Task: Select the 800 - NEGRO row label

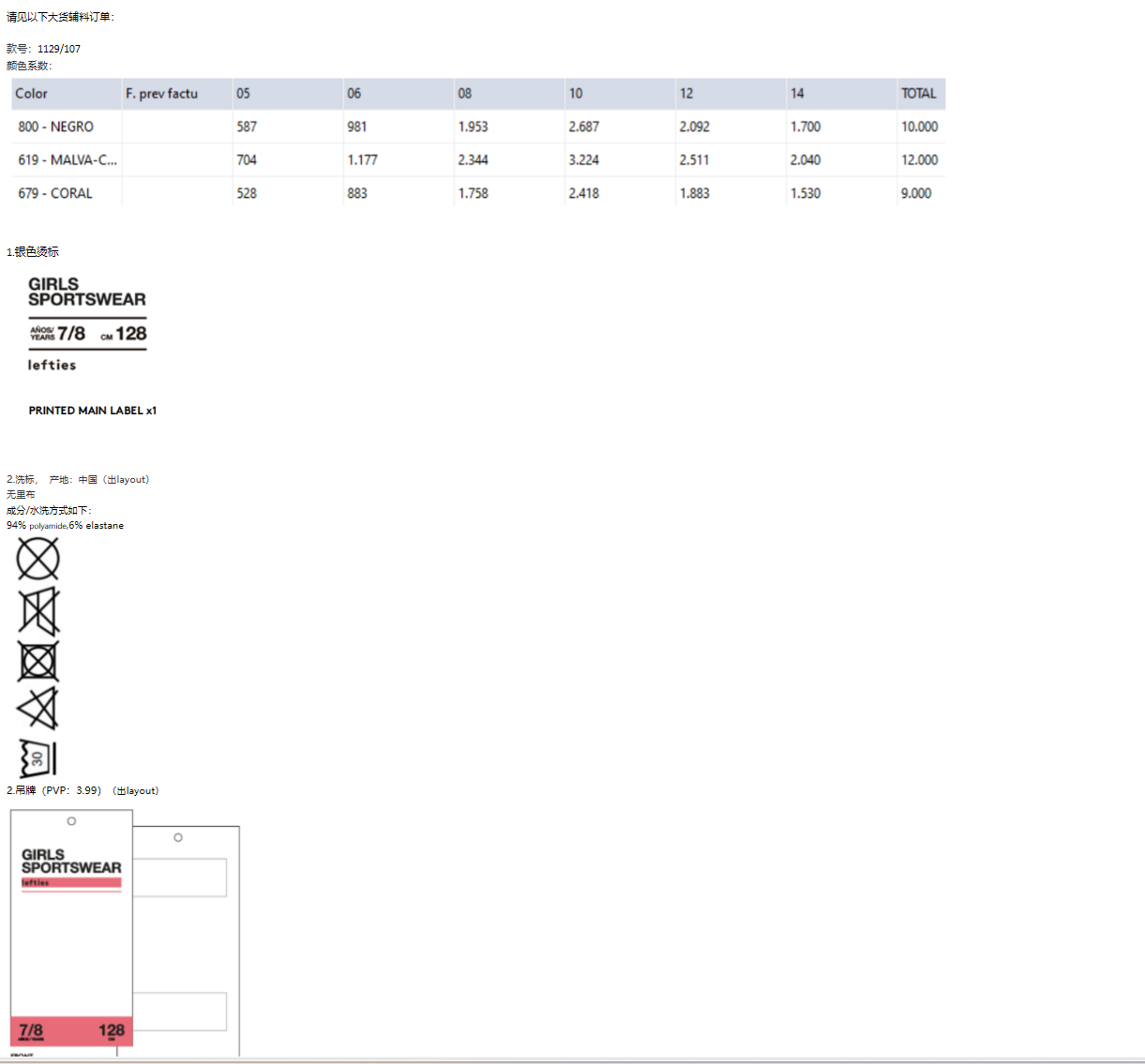Action: pos(56,127)
